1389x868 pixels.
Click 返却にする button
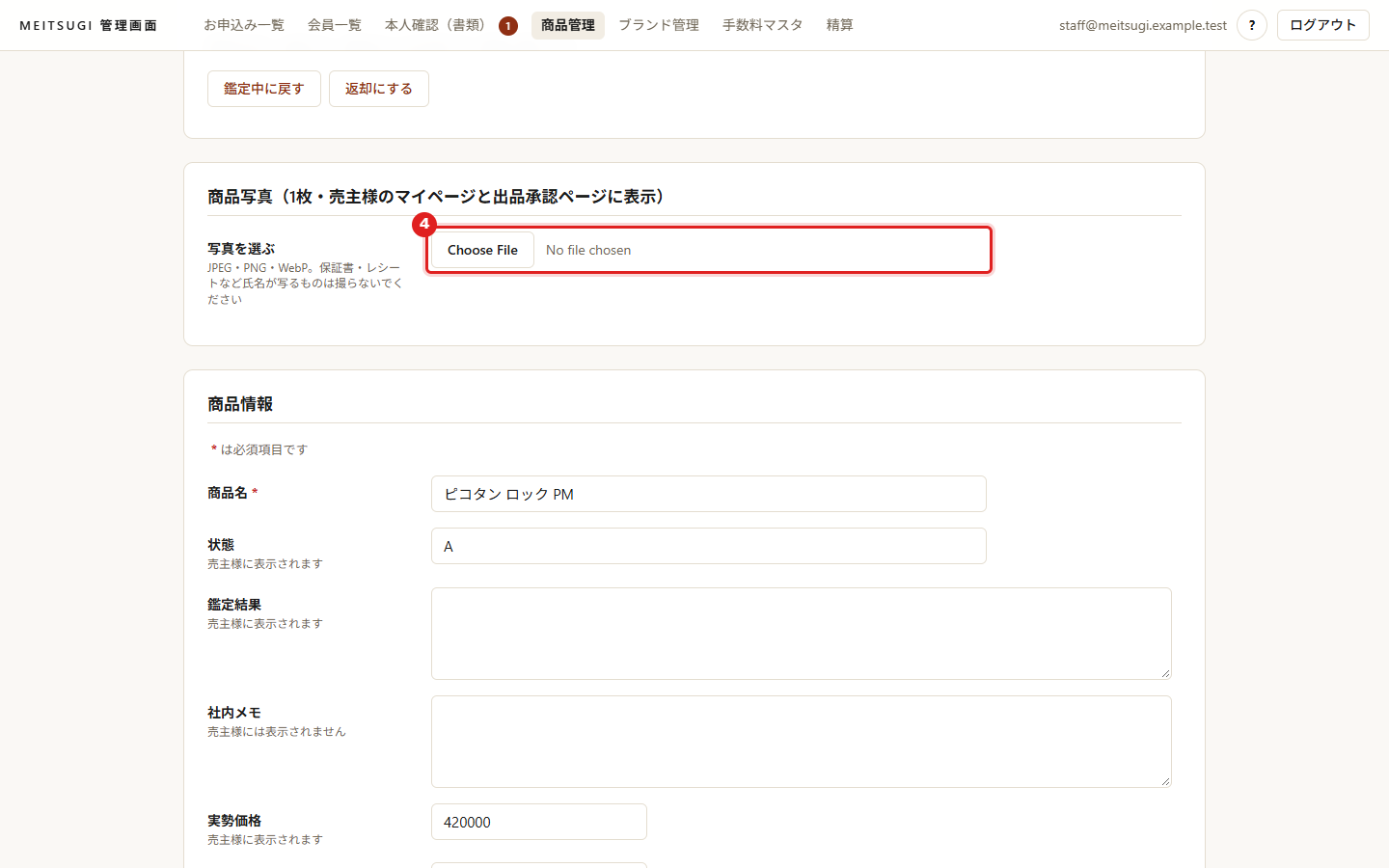click(379, 89)
